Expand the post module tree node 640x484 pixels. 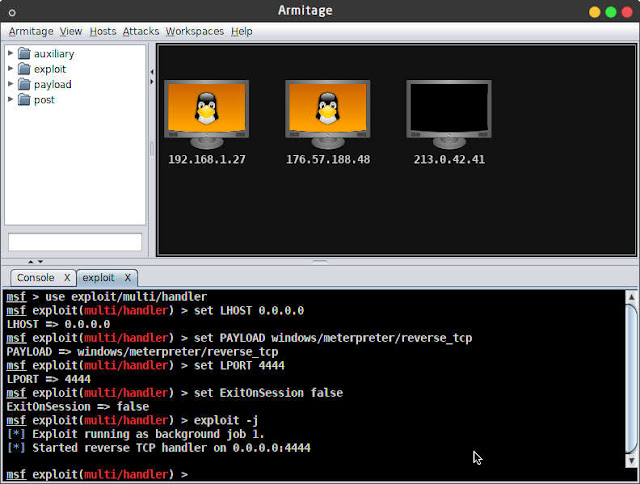[11, 99]
